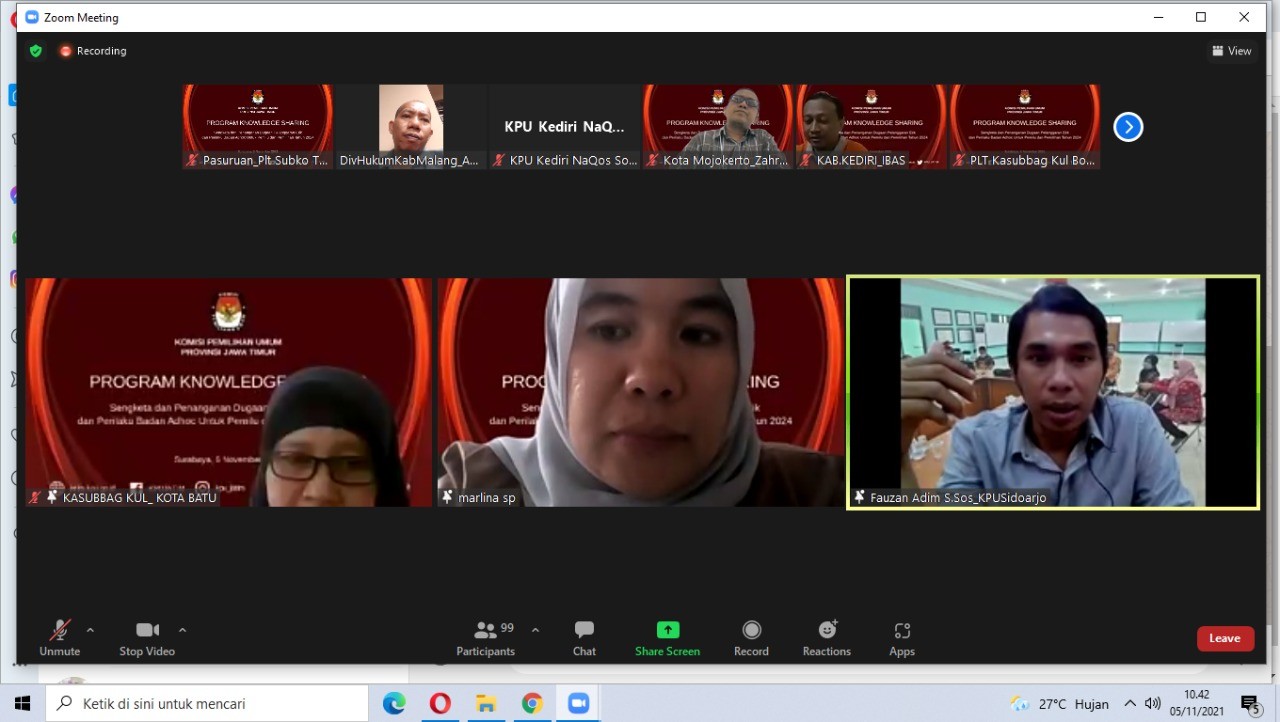Expand audio options arrow beside Unmute

pyautogui.click(x=90, y=630)
